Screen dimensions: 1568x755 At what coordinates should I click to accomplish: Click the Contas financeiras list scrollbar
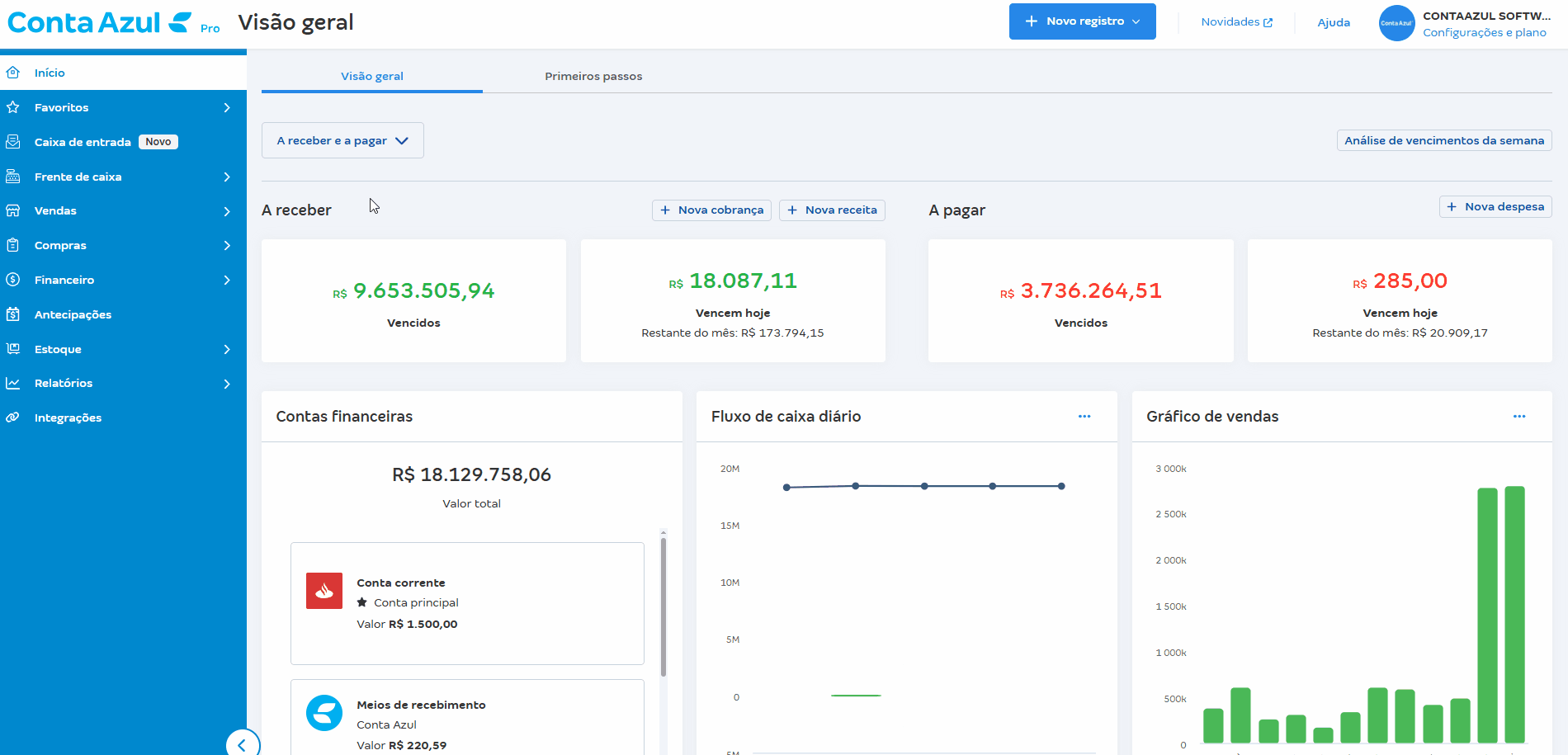pos(664,606)
